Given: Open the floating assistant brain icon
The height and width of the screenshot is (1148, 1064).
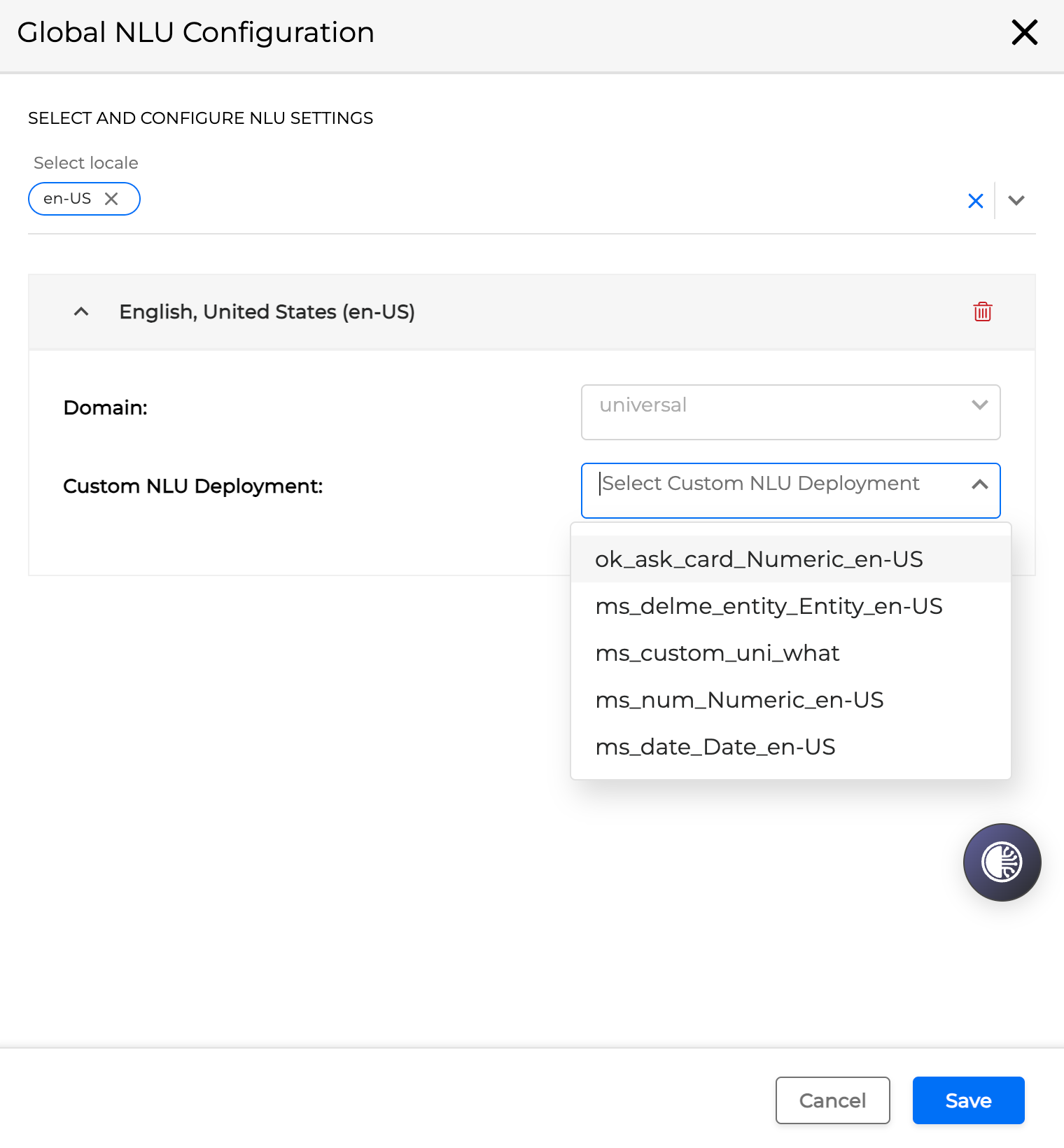Looking at the screenshot, I should 1002,862.
